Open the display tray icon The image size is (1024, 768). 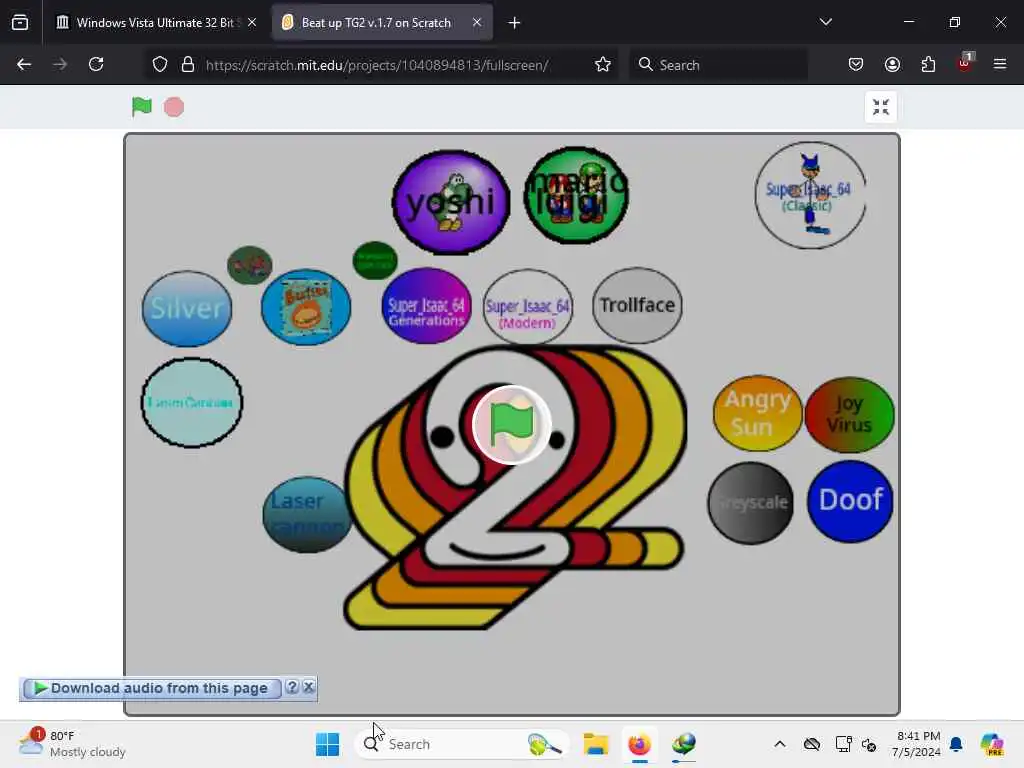pos(843,744)
